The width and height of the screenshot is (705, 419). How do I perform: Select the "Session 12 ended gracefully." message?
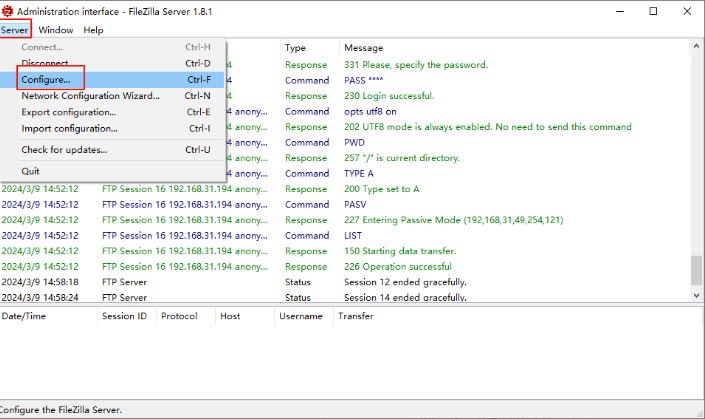coord(406,282)
